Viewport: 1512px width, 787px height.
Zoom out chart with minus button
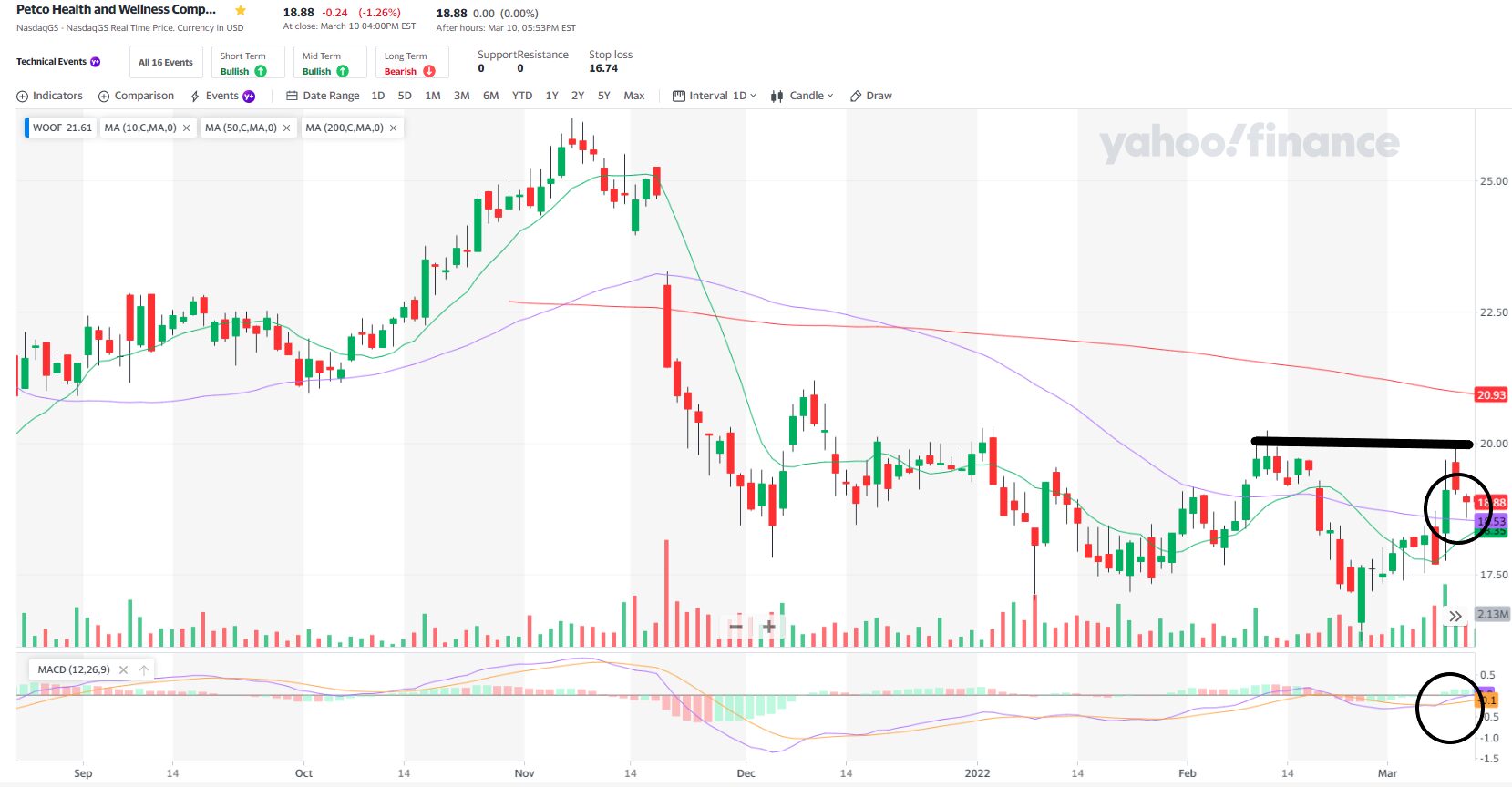[x=736, y=627]
